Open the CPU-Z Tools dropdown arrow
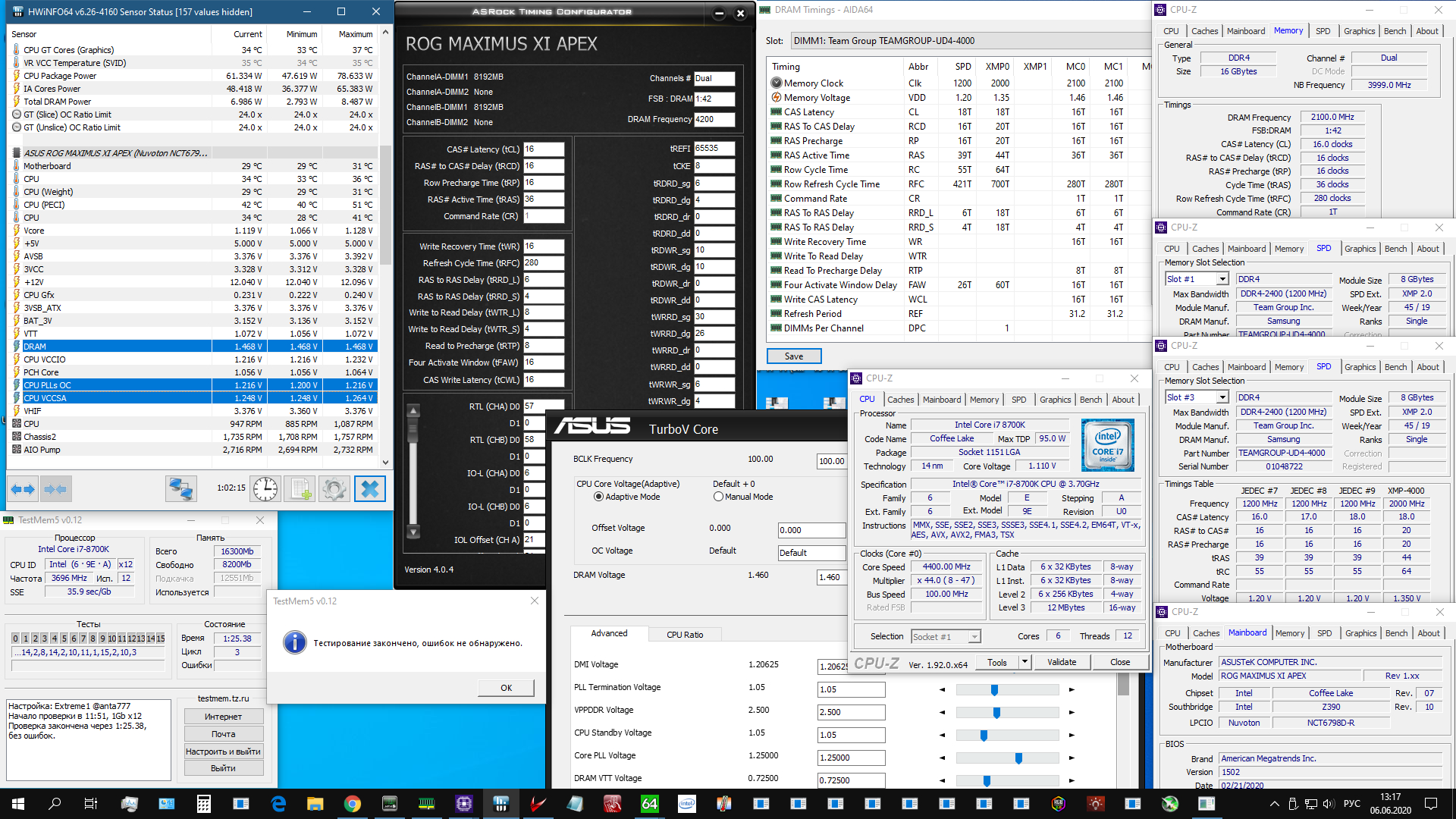The image size is (1456, 819). coord(1025,662)
